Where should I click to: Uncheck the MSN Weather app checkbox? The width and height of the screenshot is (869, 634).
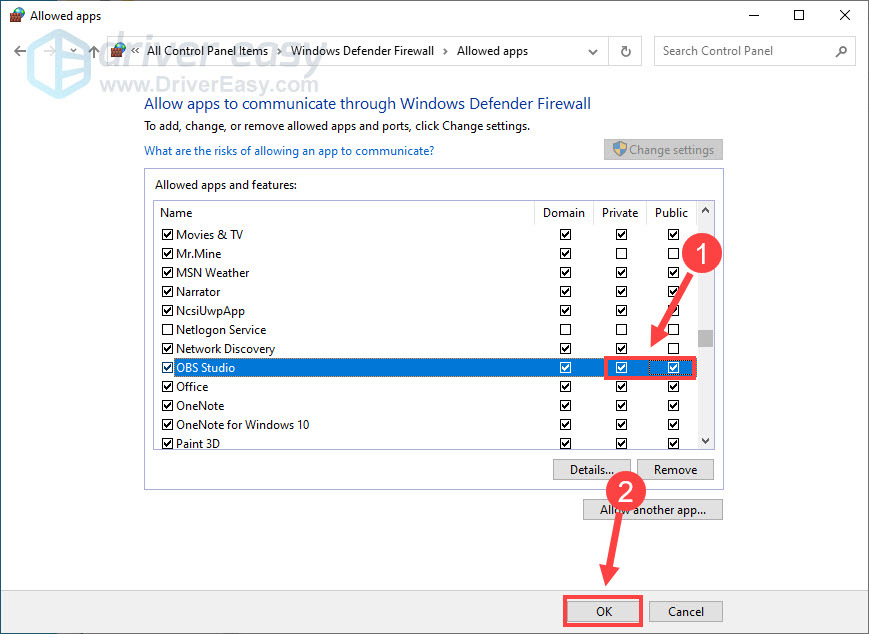point(167,273)
